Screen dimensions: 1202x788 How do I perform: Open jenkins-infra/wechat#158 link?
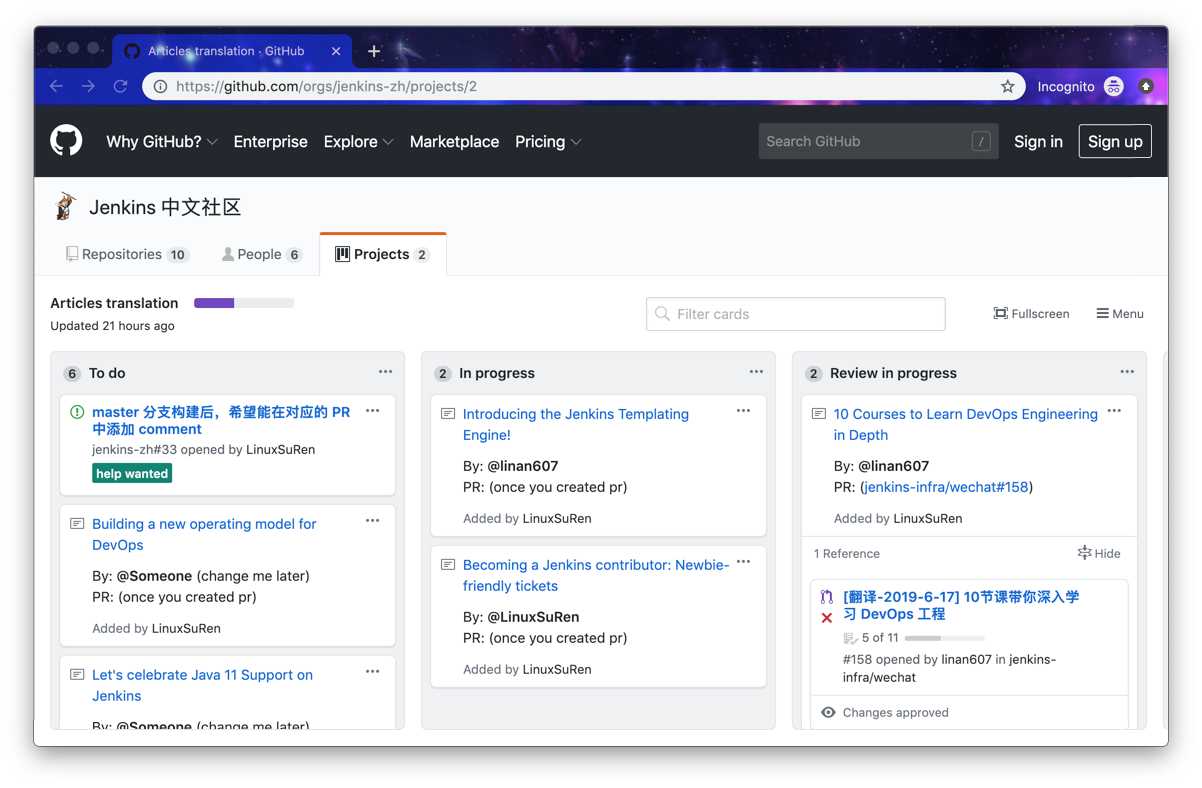(946, 487)
